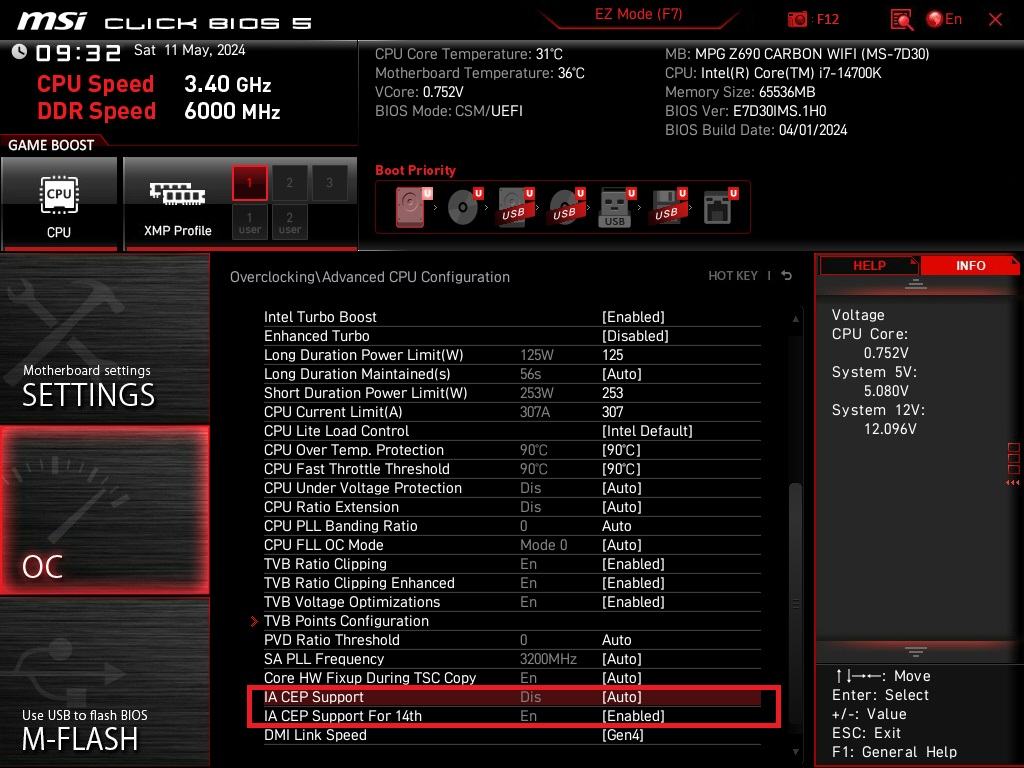Edit PVD Ratio Threshold Auto field
The height and width of the screenshot is (768, 1024).
[x=616, y=640]
